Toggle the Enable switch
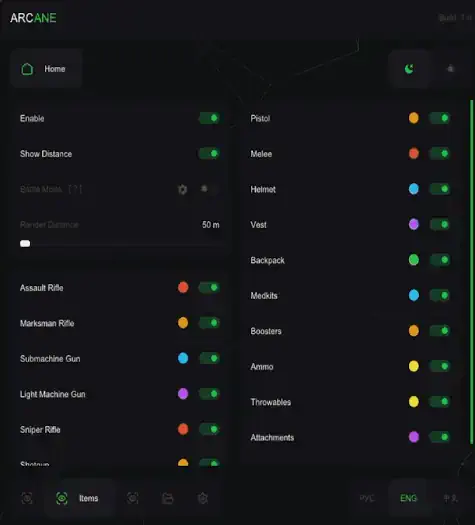Image resolution: width=475 pixels, height=525 pixels. [x=209, y=118]
